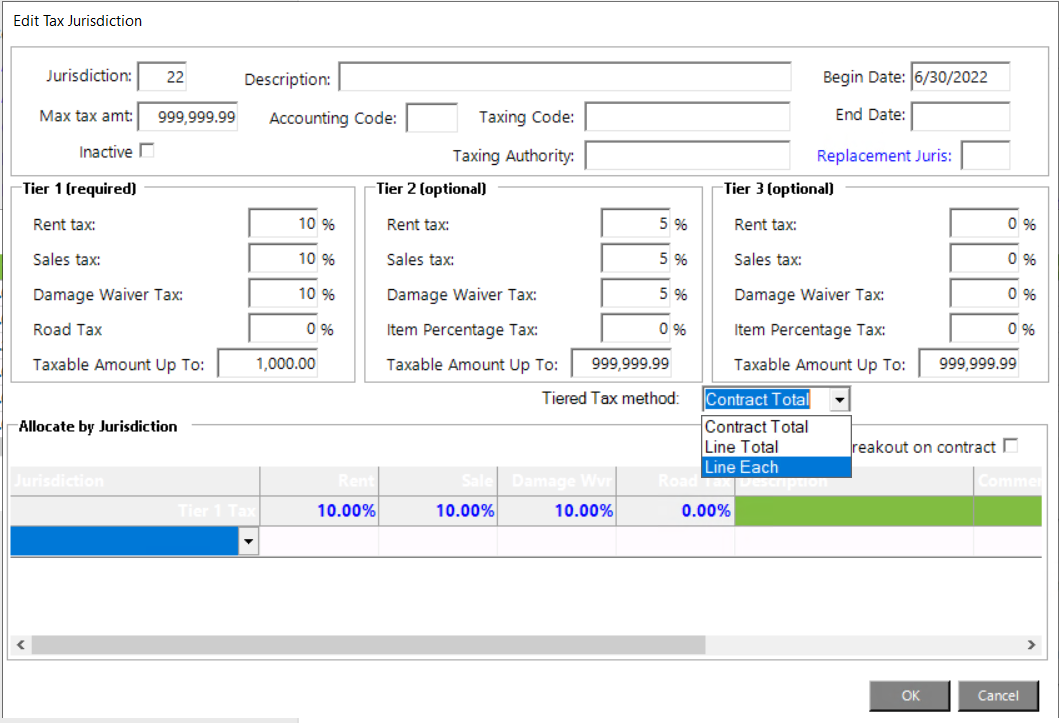Click the Tier 2 Sales tax field
Screen dimensions: 1059x723
tap(635, 259)
